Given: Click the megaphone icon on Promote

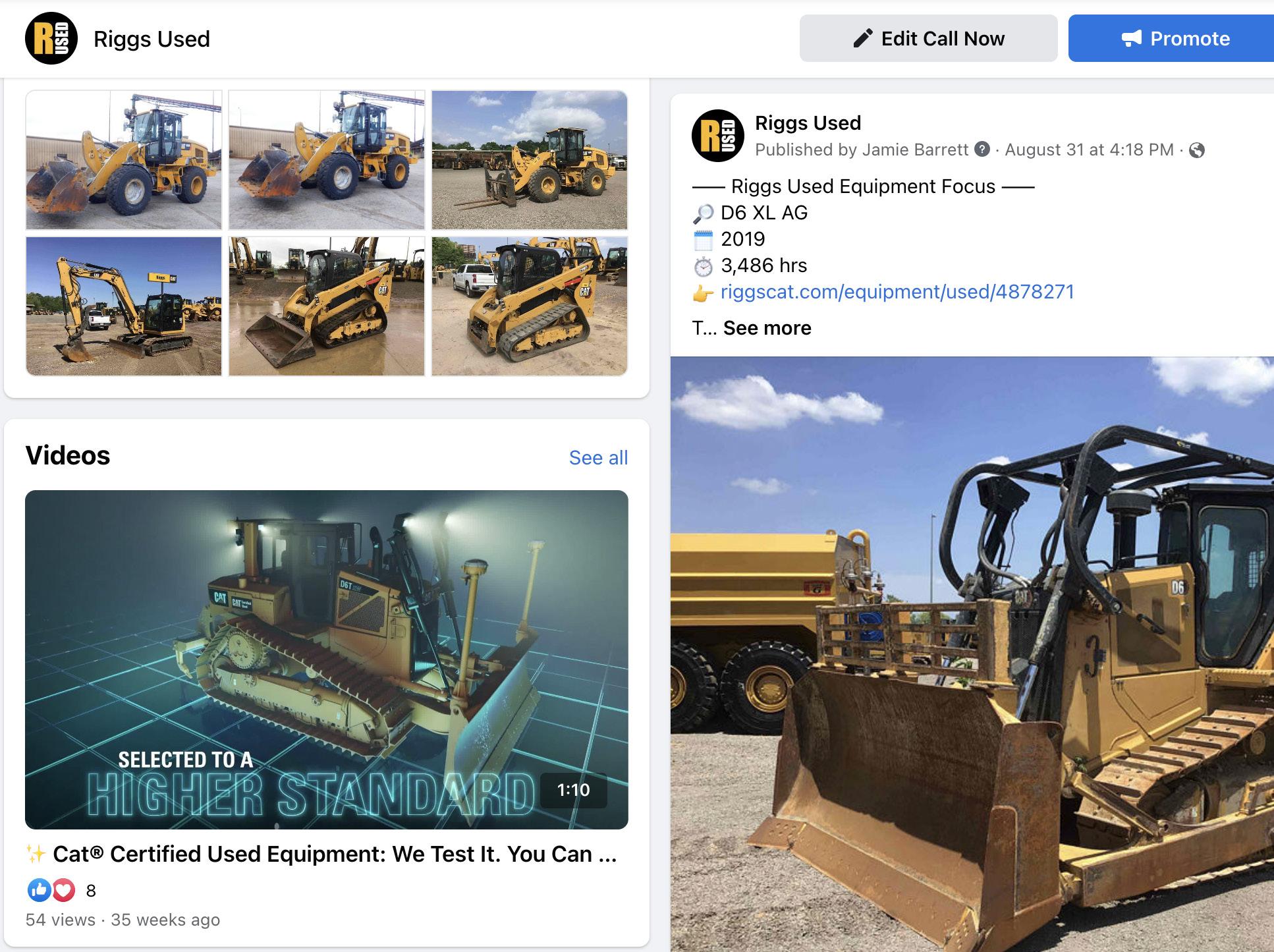Looking at the screenshot, I should pos(1131,39).
